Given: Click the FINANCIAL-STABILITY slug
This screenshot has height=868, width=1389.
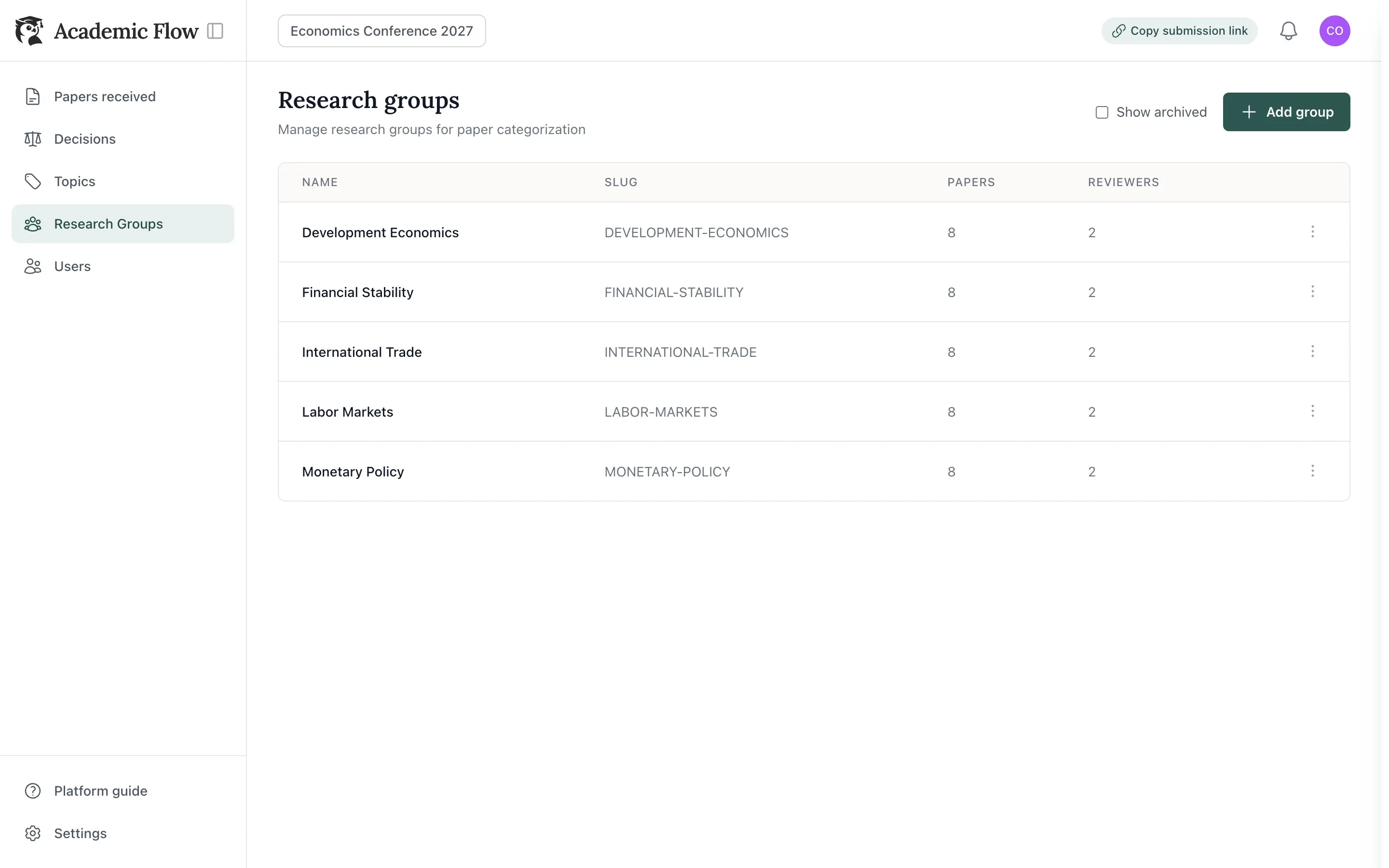Looking at the screenshot, I should 674,292.
